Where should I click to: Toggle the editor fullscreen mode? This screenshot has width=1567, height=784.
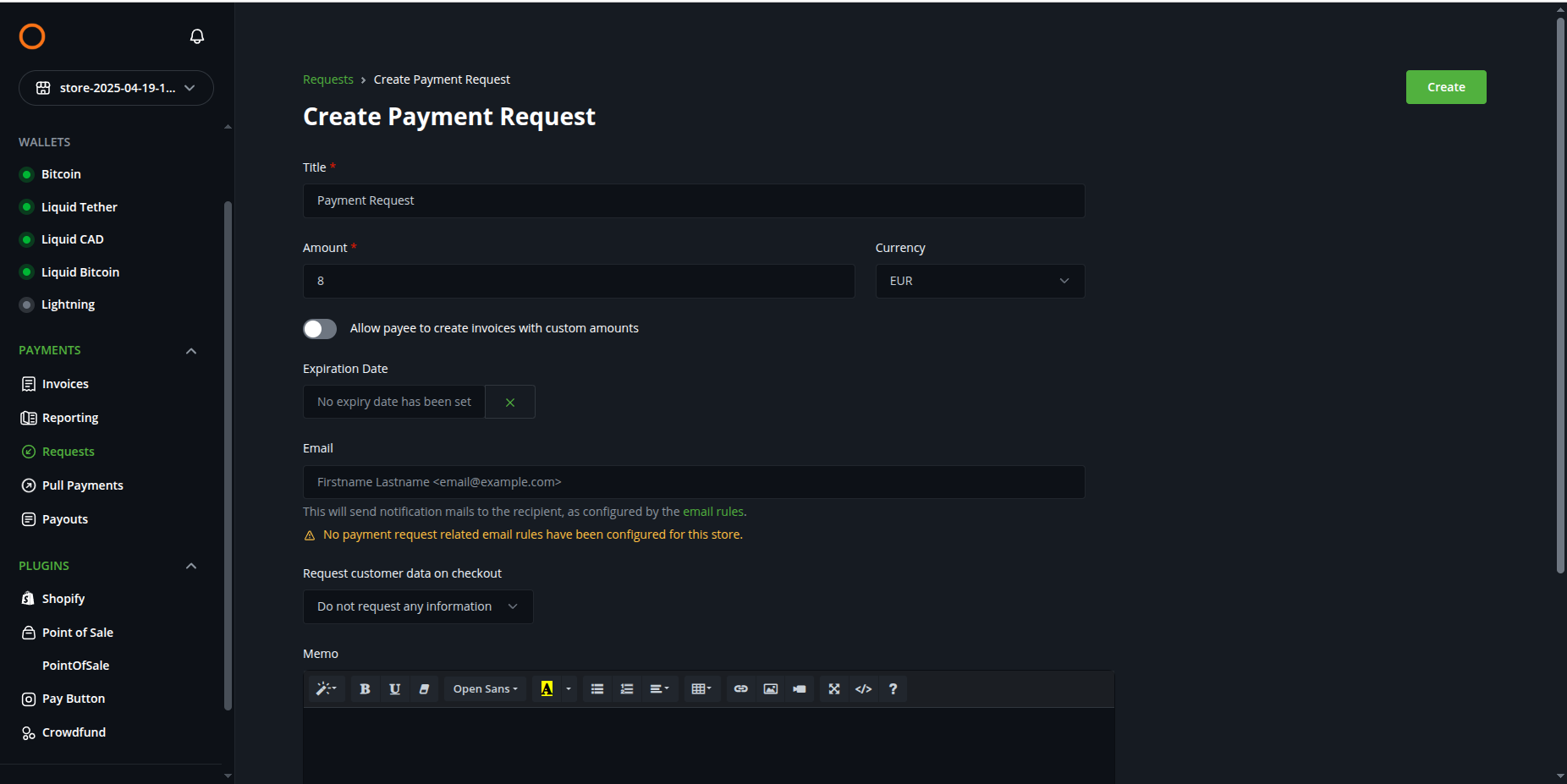(x=834, y=689)
